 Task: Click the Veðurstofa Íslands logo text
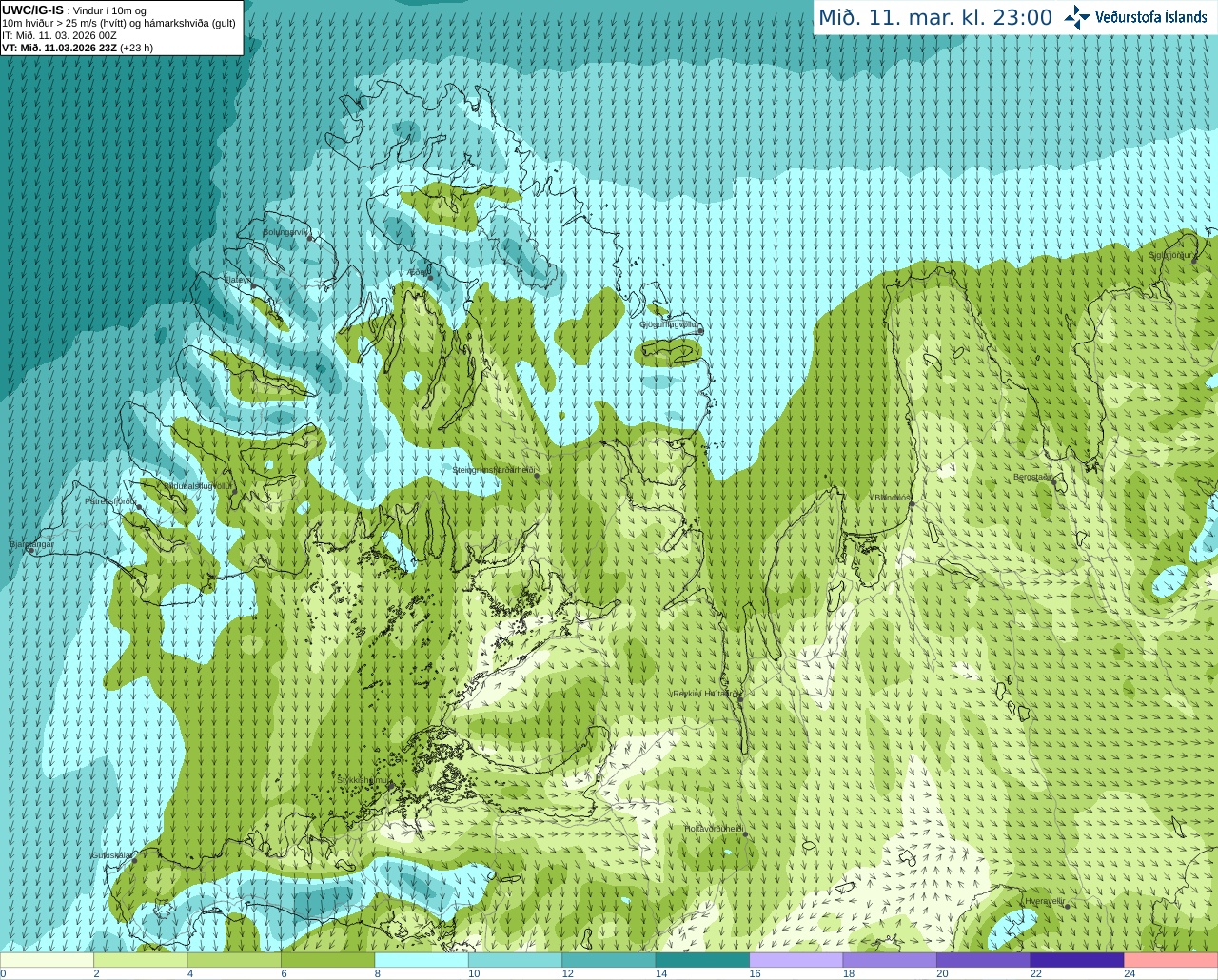point(1150,17)
